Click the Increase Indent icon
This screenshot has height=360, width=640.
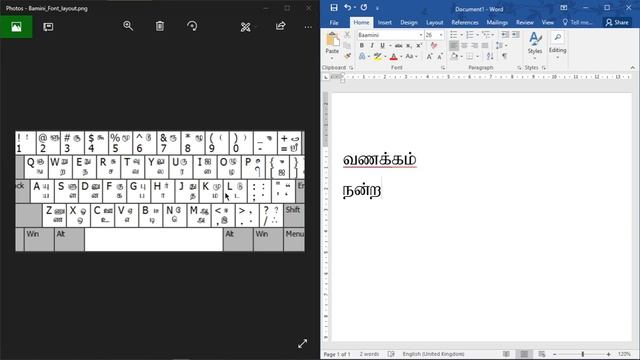516,35
